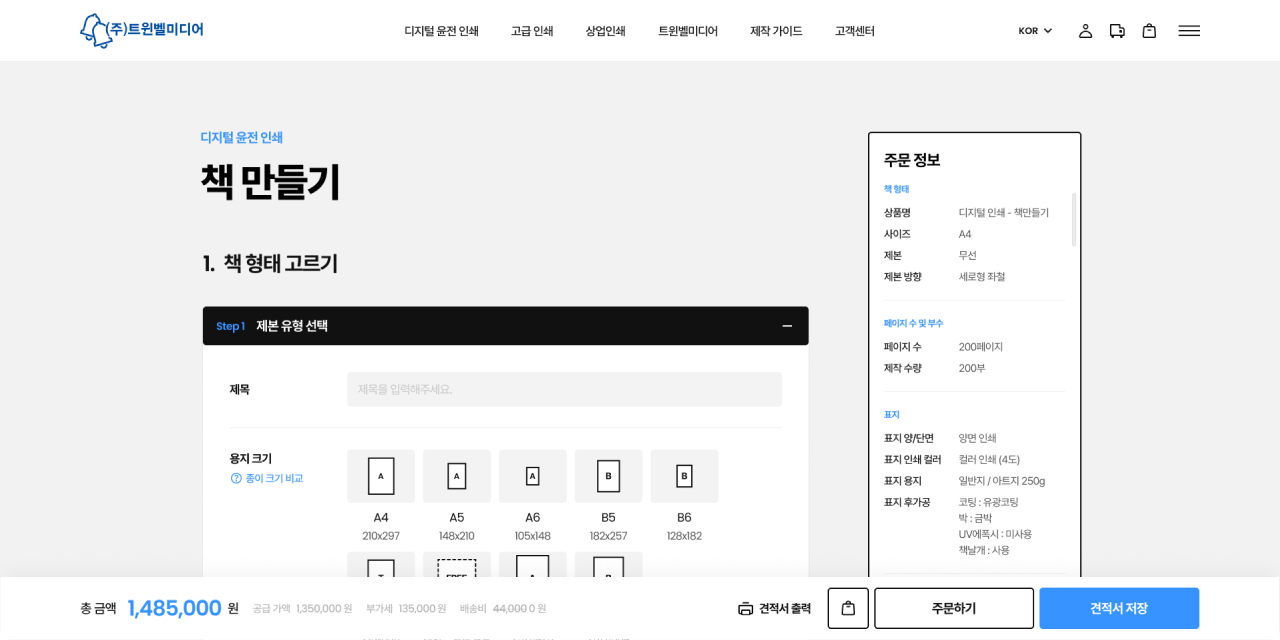Open the 고객센터 menu item
The width and height of the screenshot is (1280, 640).
click(x=854, y=31)
